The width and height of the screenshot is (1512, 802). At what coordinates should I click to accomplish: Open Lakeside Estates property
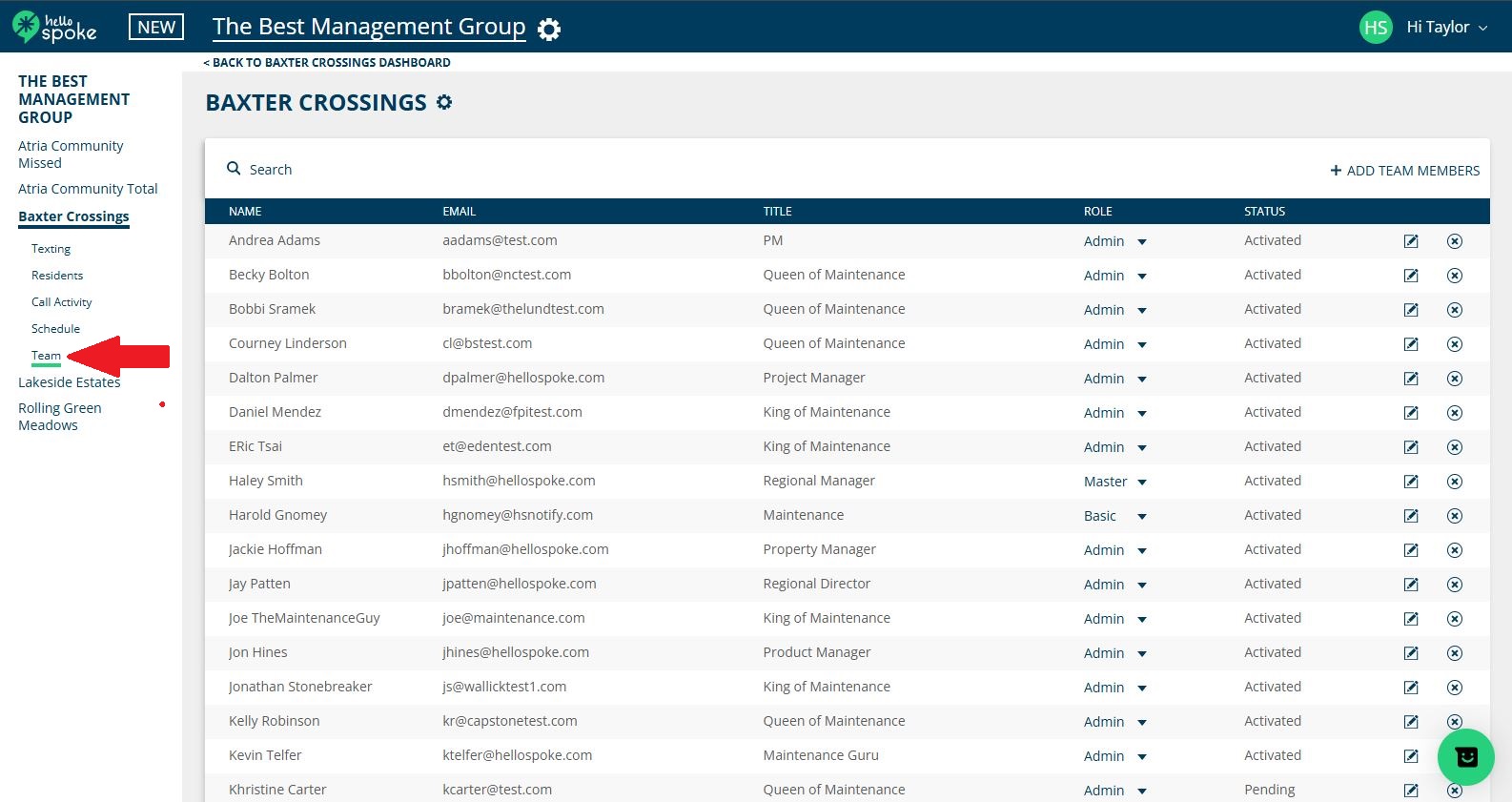[x=69, y=382]
